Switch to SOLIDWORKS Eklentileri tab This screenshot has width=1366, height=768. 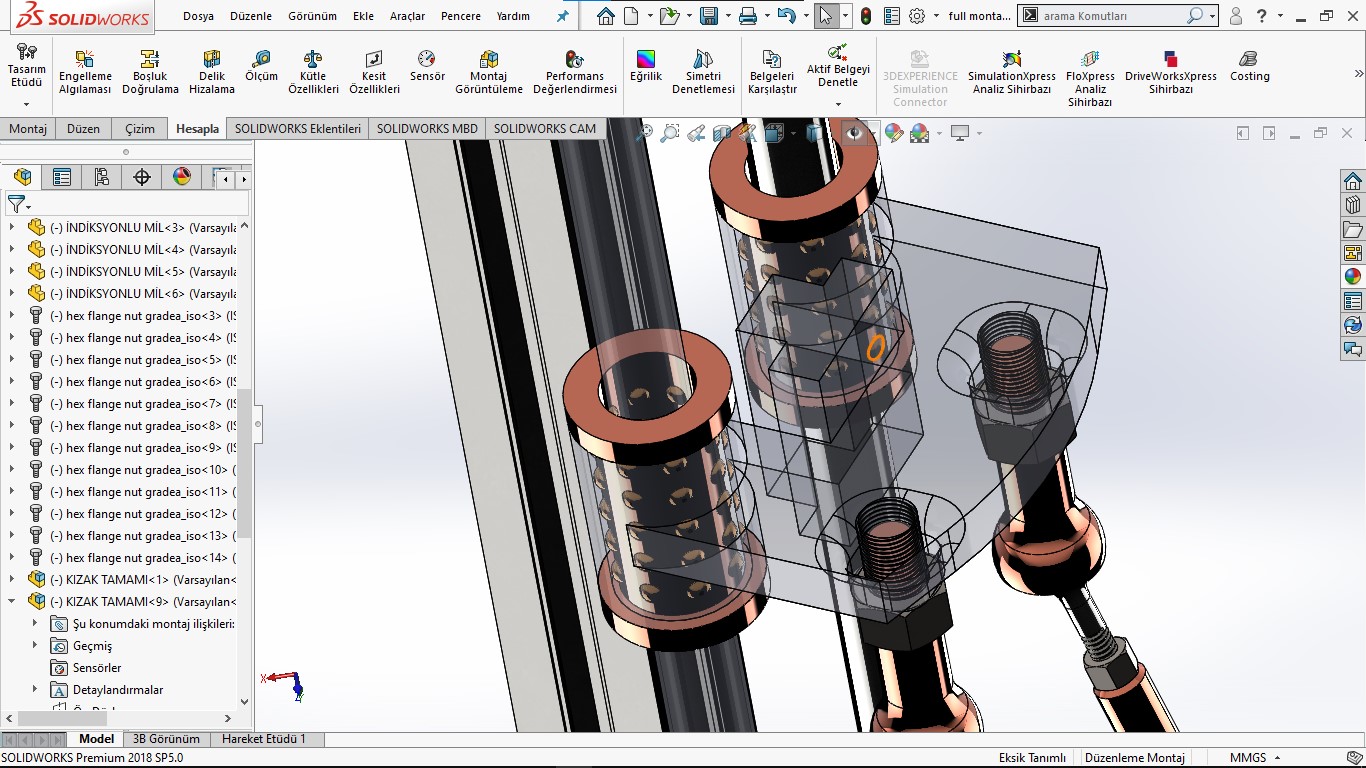297,129
